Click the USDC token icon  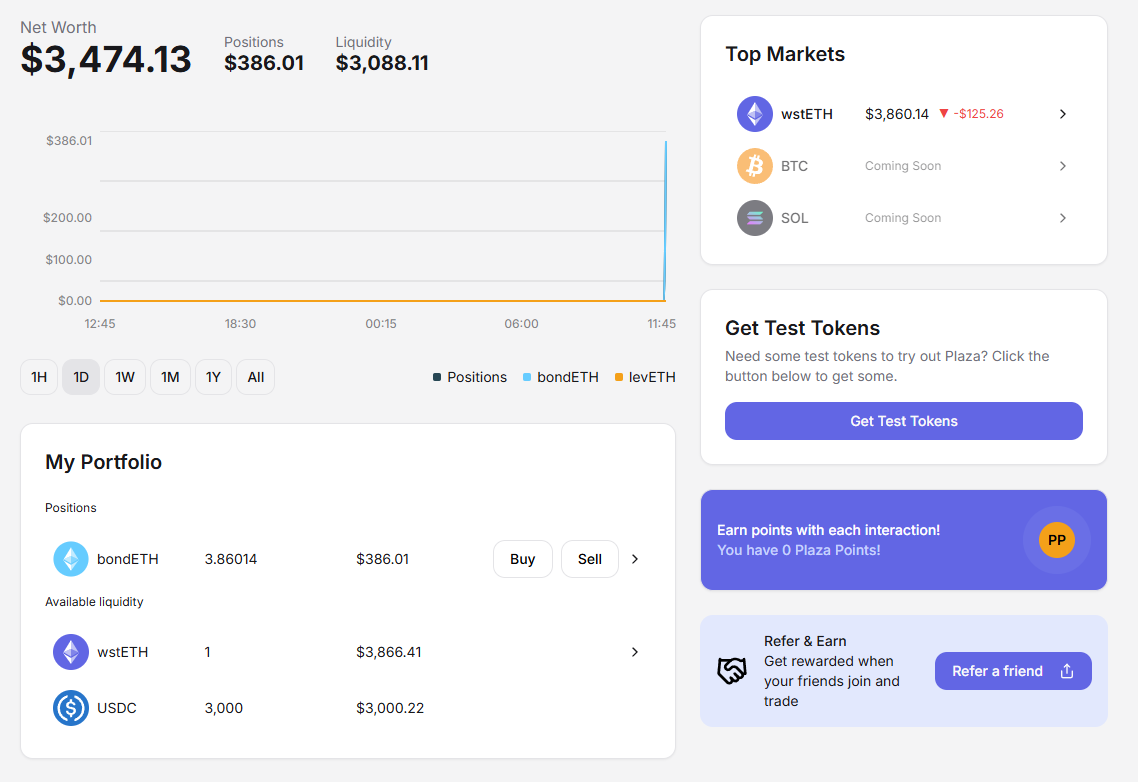(71, 708)
